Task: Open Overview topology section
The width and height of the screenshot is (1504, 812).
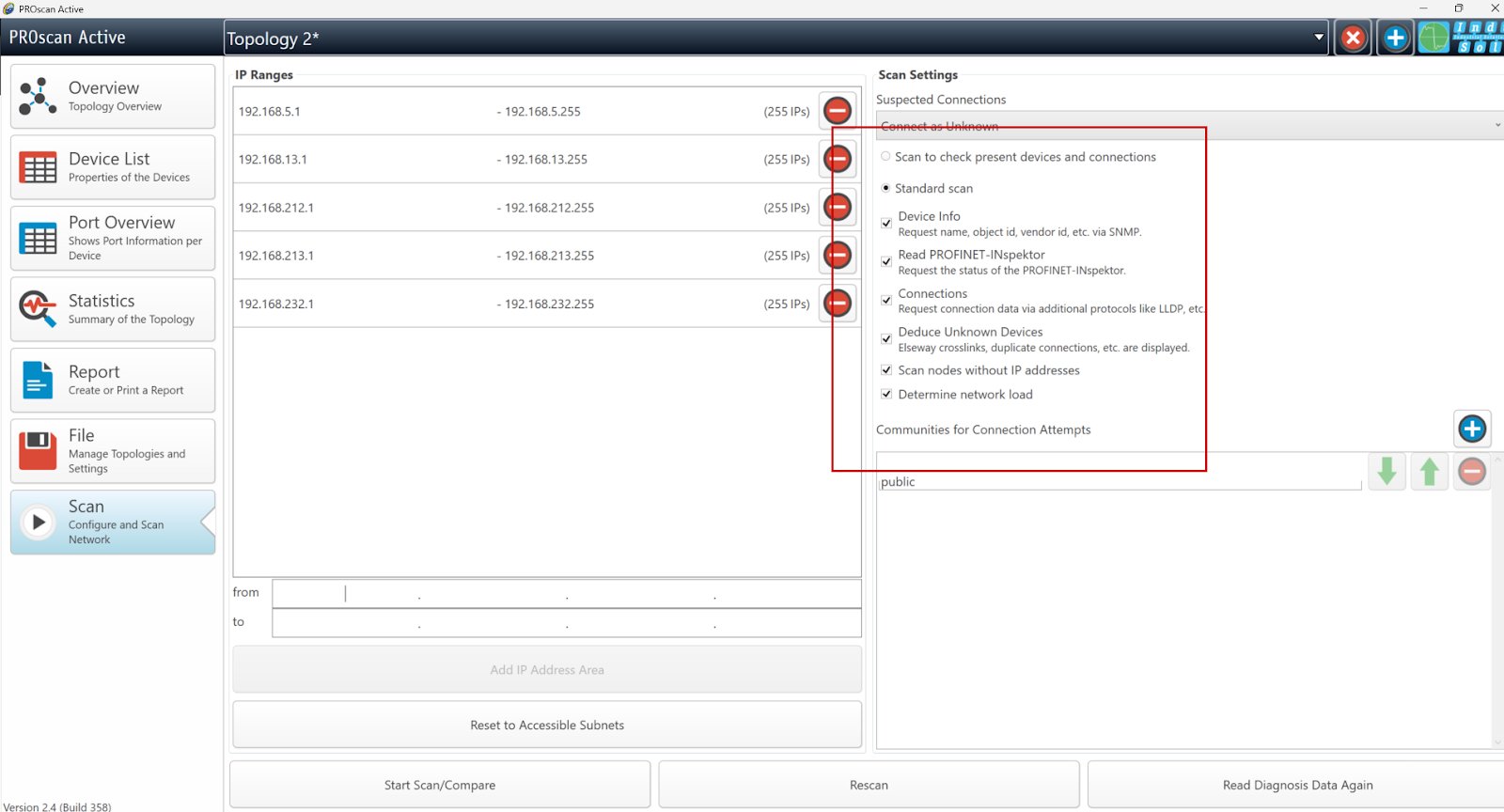Action: [x=113, y=96]
